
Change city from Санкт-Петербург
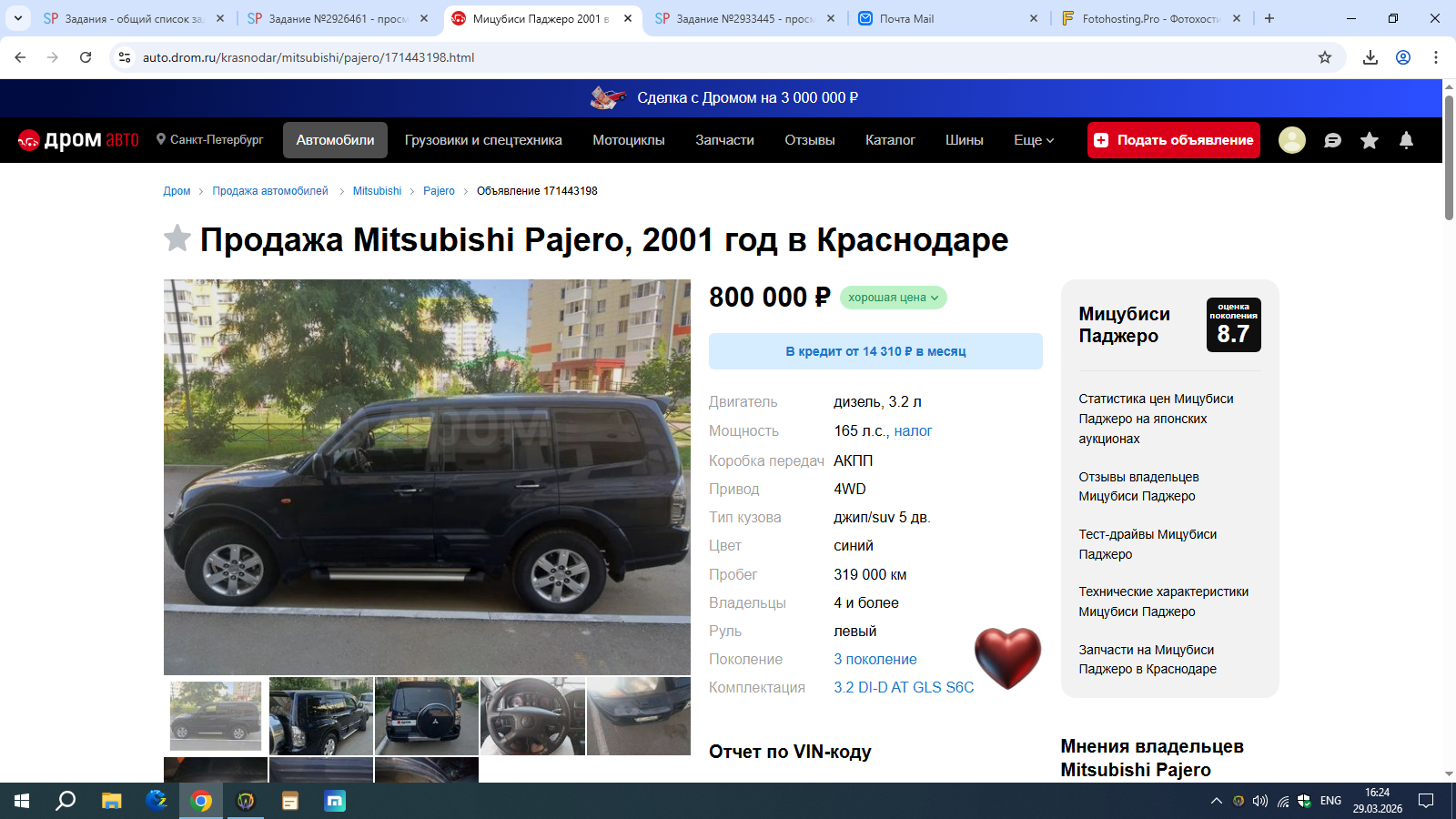[209, 140]
